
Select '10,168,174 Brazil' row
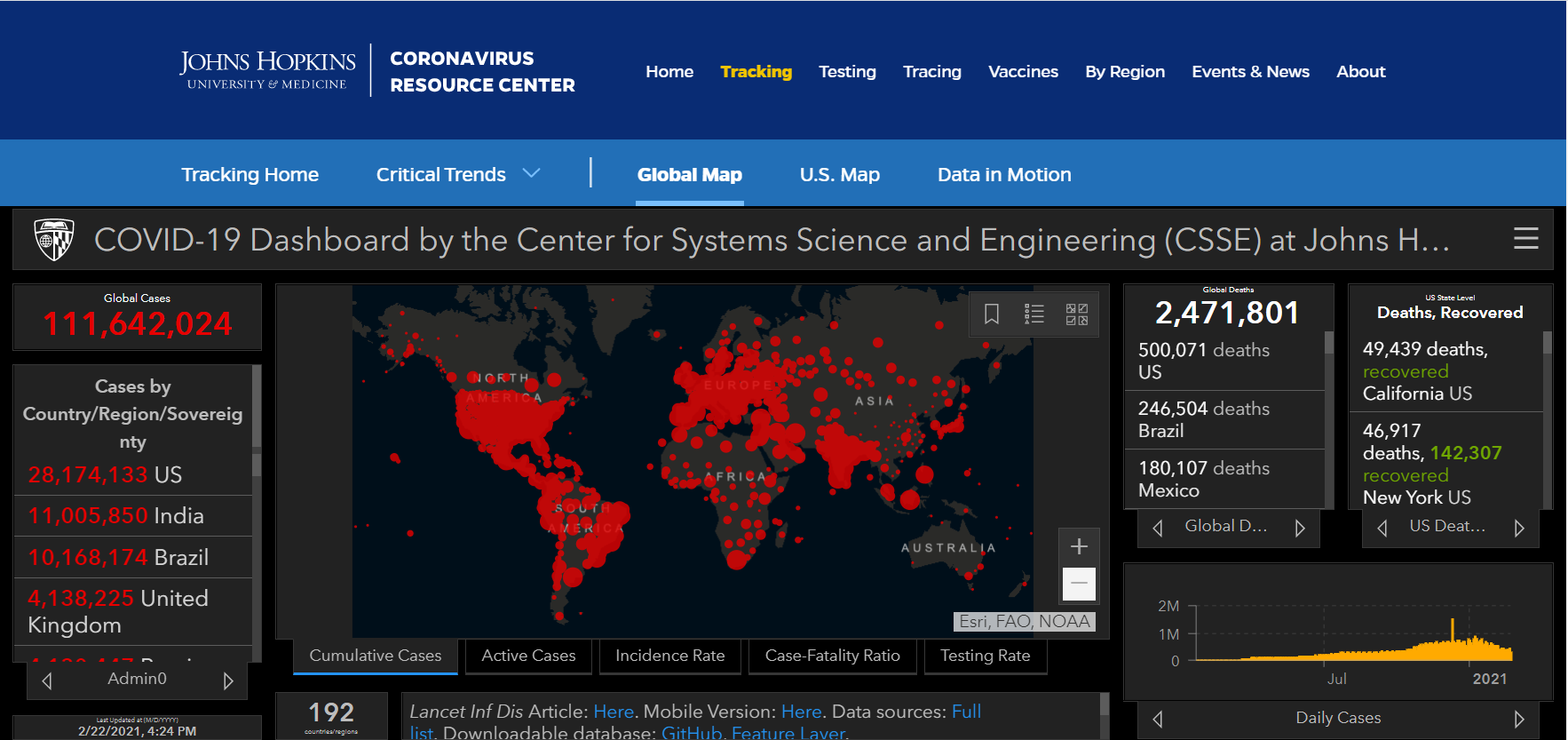pos(133,557)
